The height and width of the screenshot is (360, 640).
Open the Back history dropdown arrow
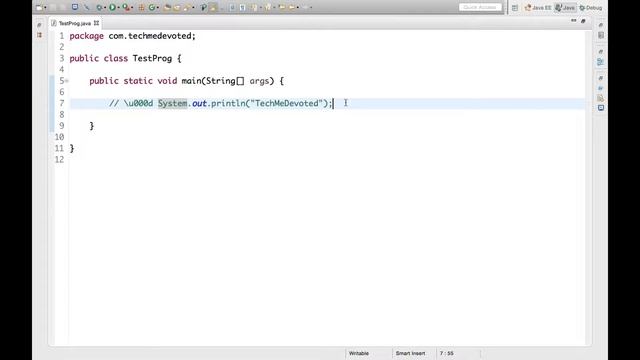tap(298, 7)
